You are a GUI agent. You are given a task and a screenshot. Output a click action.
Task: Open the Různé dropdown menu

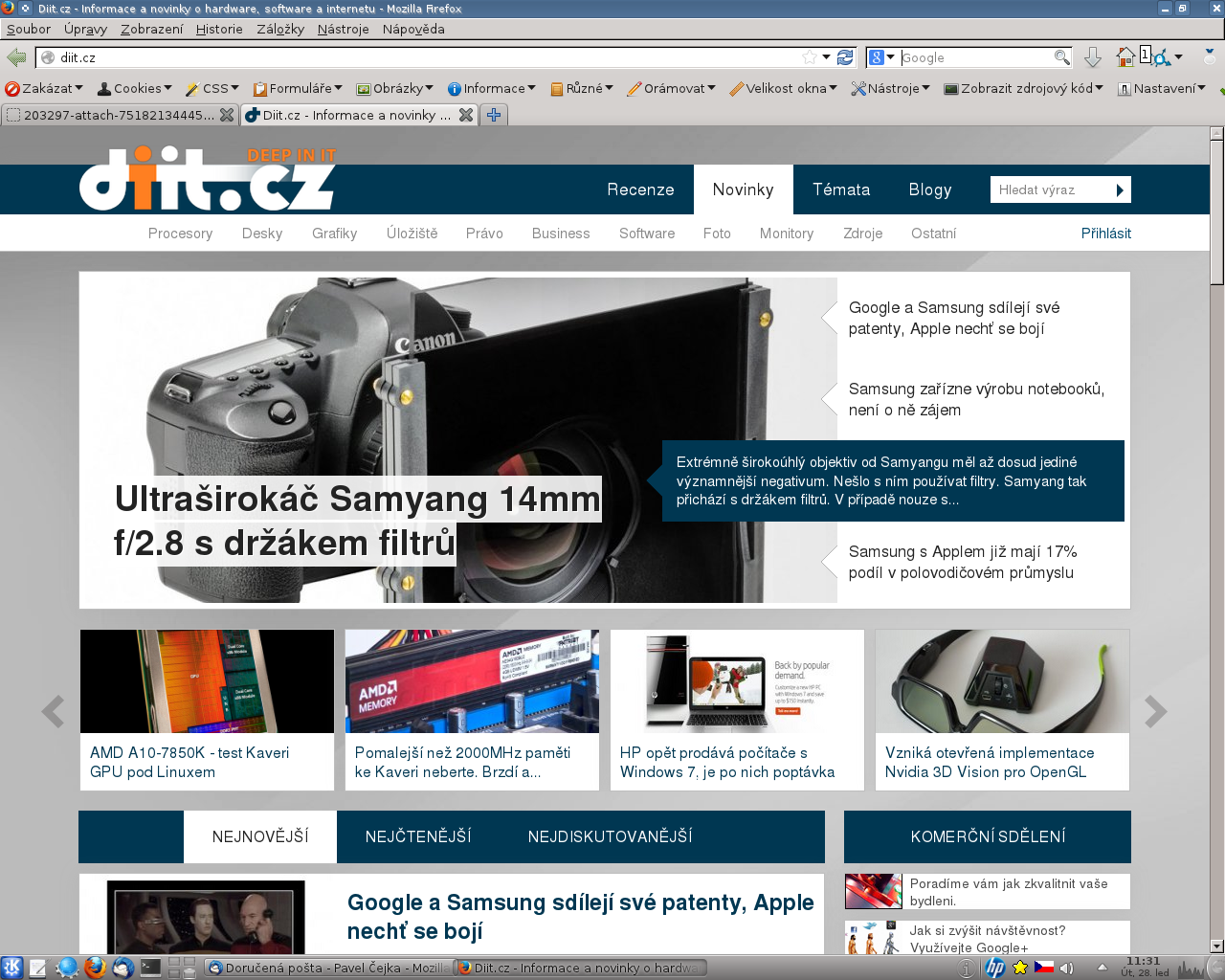click(x=582, y=88)
